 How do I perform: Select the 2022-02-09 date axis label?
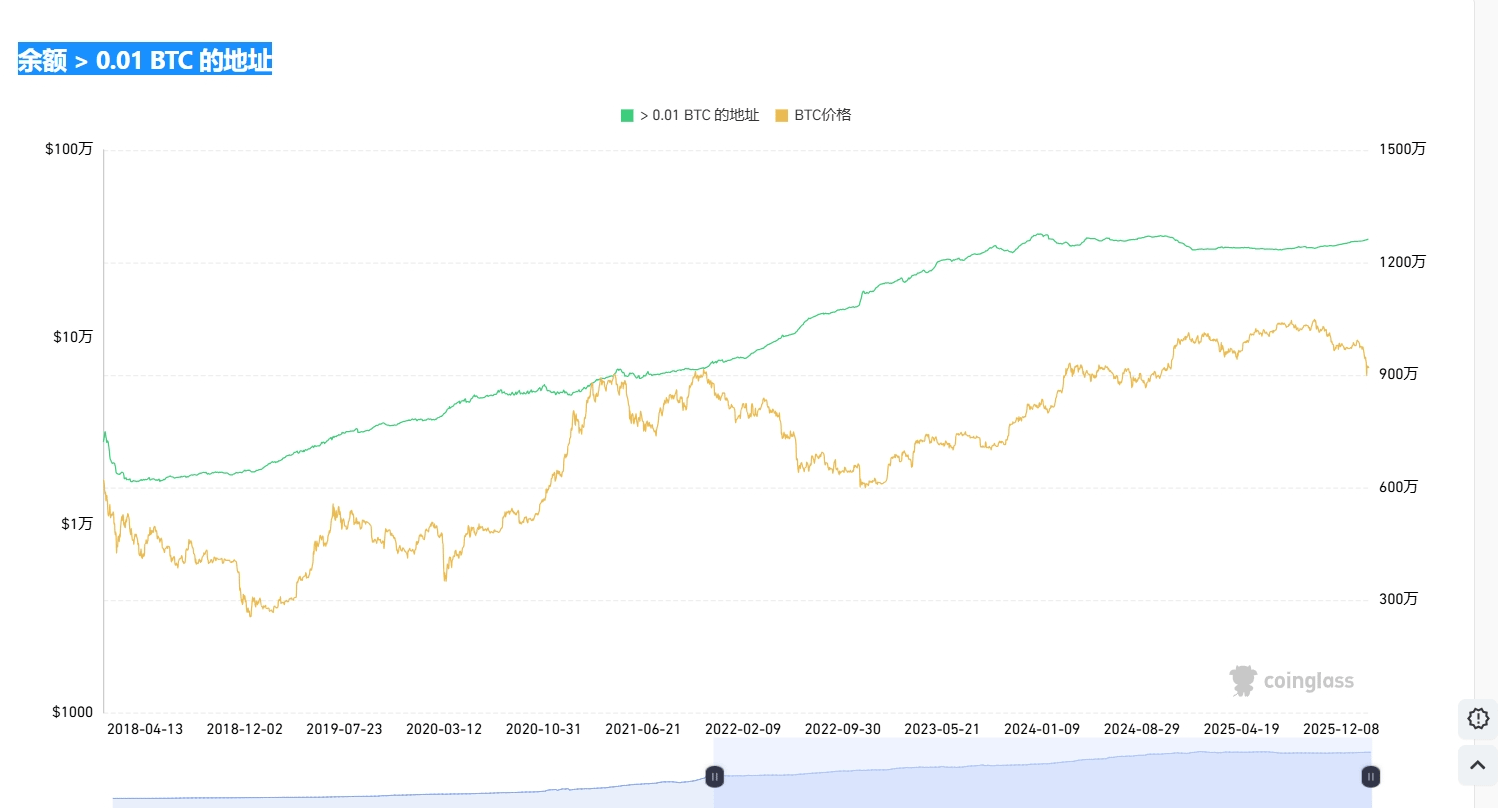tap(743, 729)
